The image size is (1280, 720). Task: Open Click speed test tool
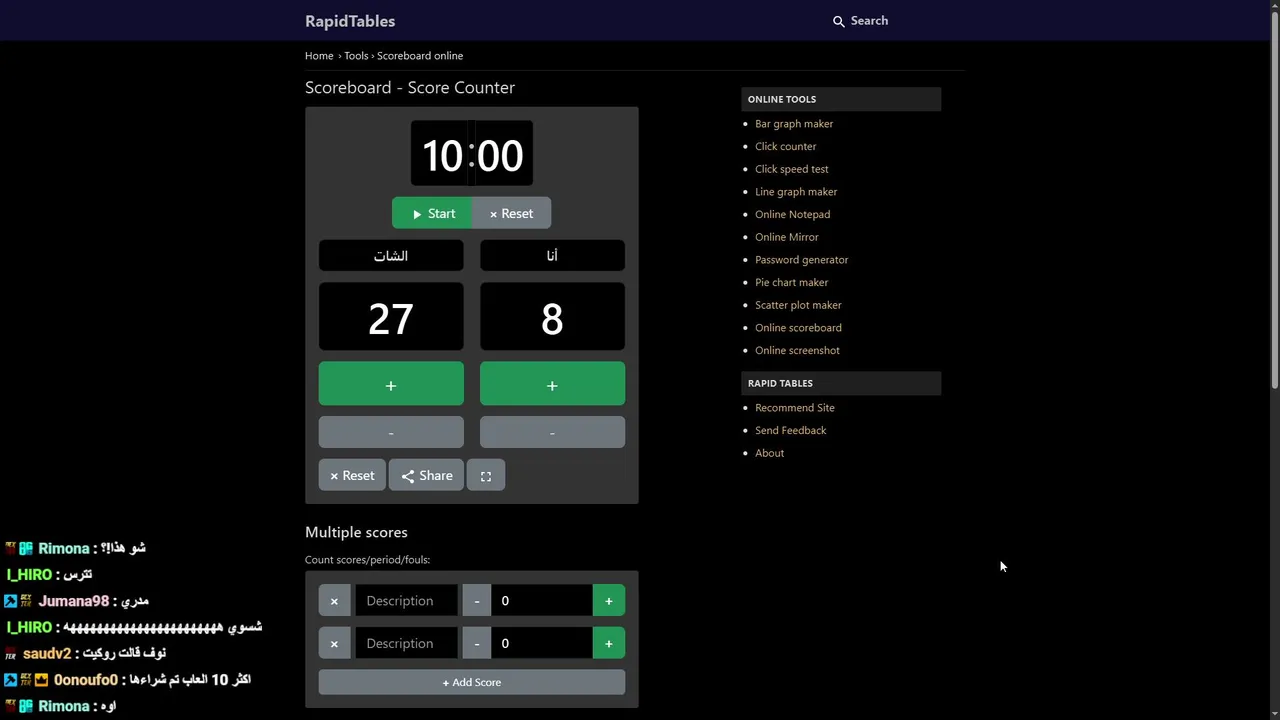coord(791,169)
